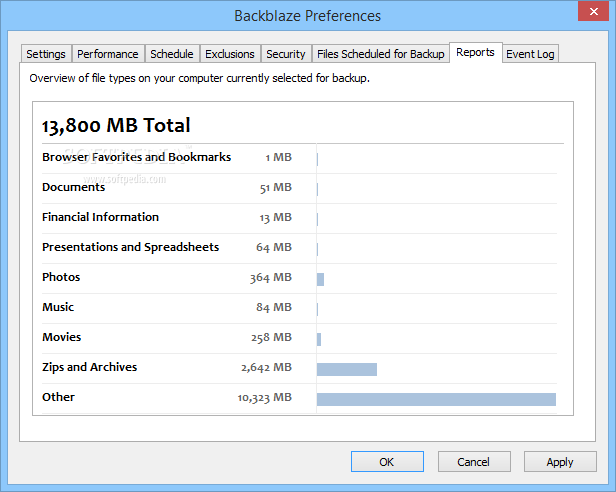
Task: Apply the preference changes
Action: tap(560, 462)
